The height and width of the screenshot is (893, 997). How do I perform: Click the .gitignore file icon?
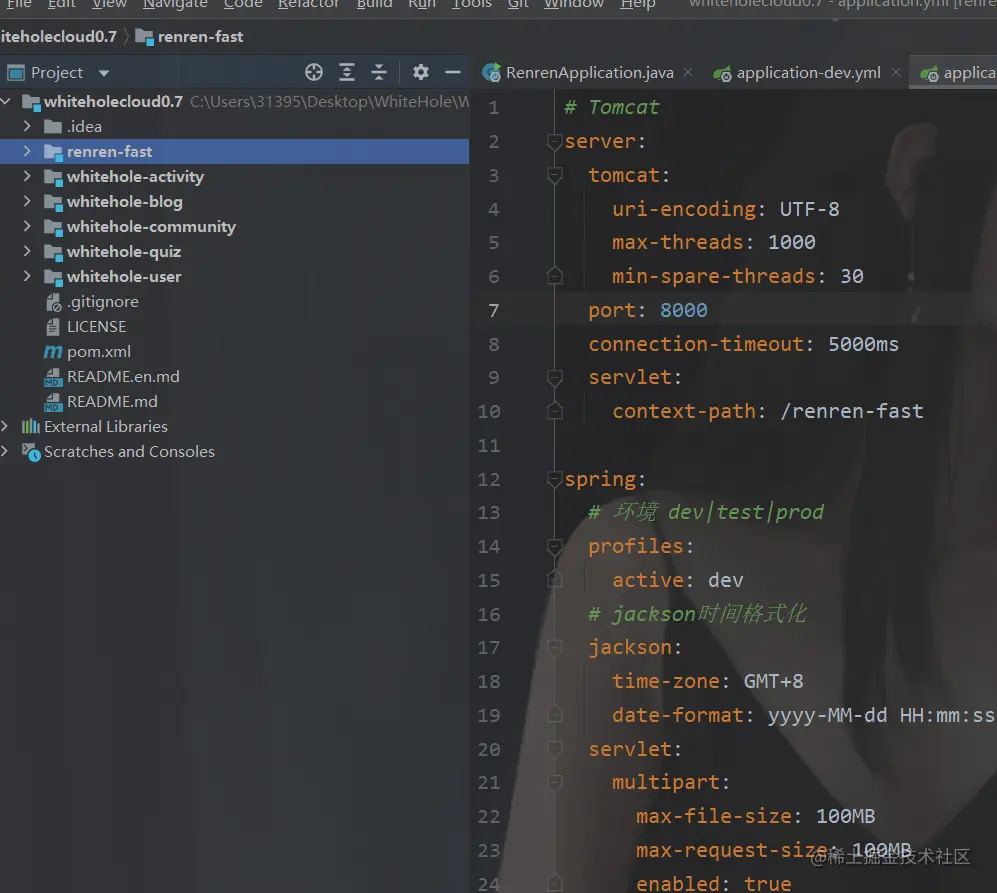pyautogui.click(x=53, y=302)
